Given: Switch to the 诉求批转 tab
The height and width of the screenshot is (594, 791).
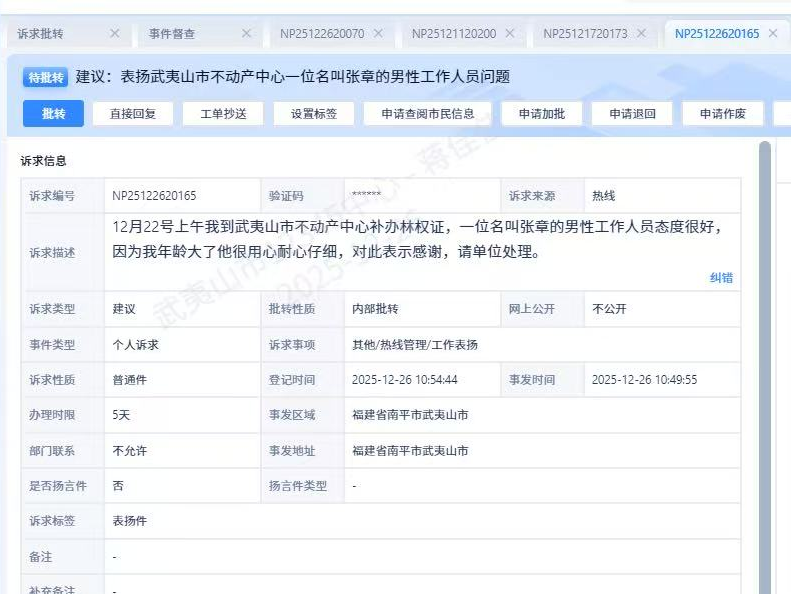Looking at the screenshot, I should coord(41,33).
